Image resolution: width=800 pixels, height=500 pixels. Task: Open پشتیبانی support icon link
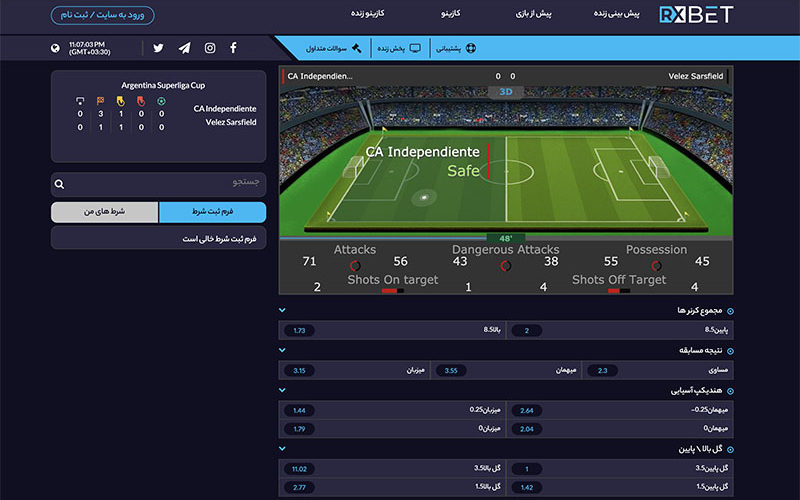[x=457, y=48]
